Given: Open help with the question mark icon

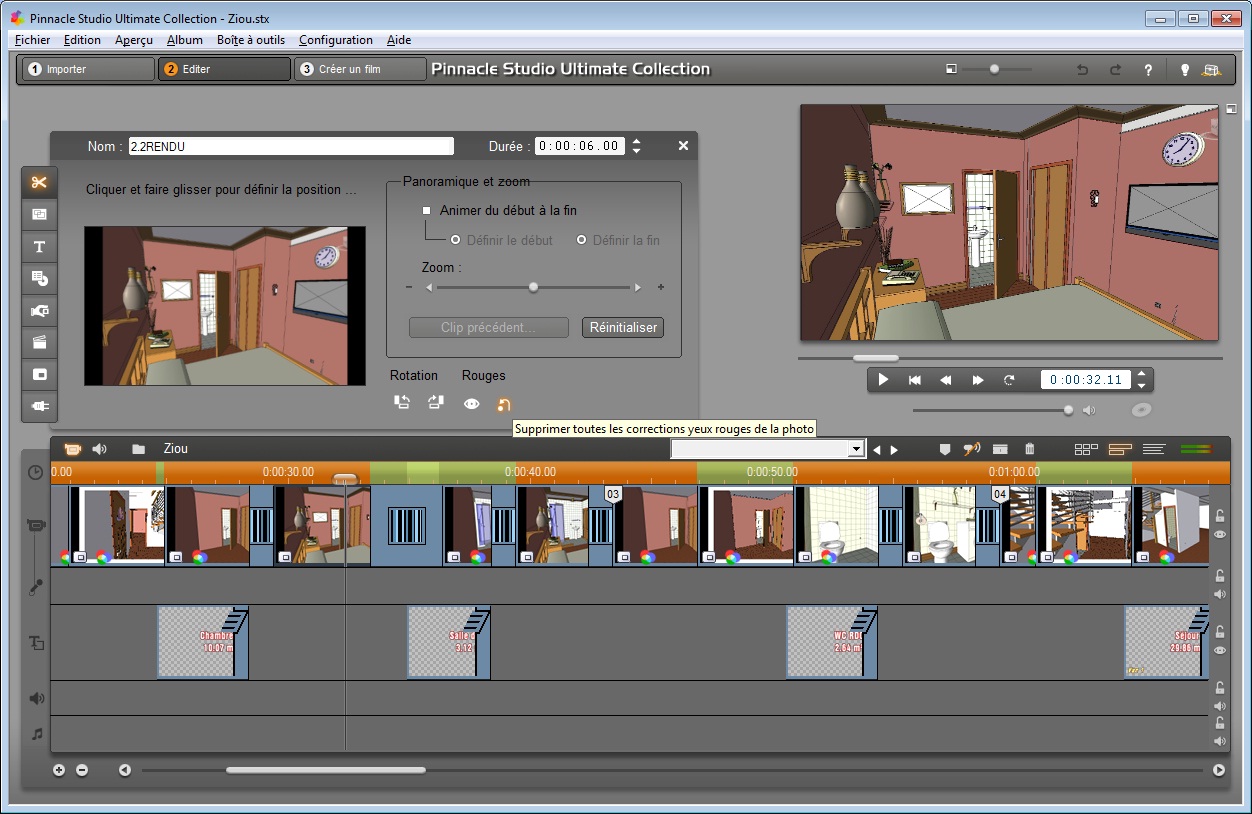Looking at the screenshot, I should [x=1148, y=70].
